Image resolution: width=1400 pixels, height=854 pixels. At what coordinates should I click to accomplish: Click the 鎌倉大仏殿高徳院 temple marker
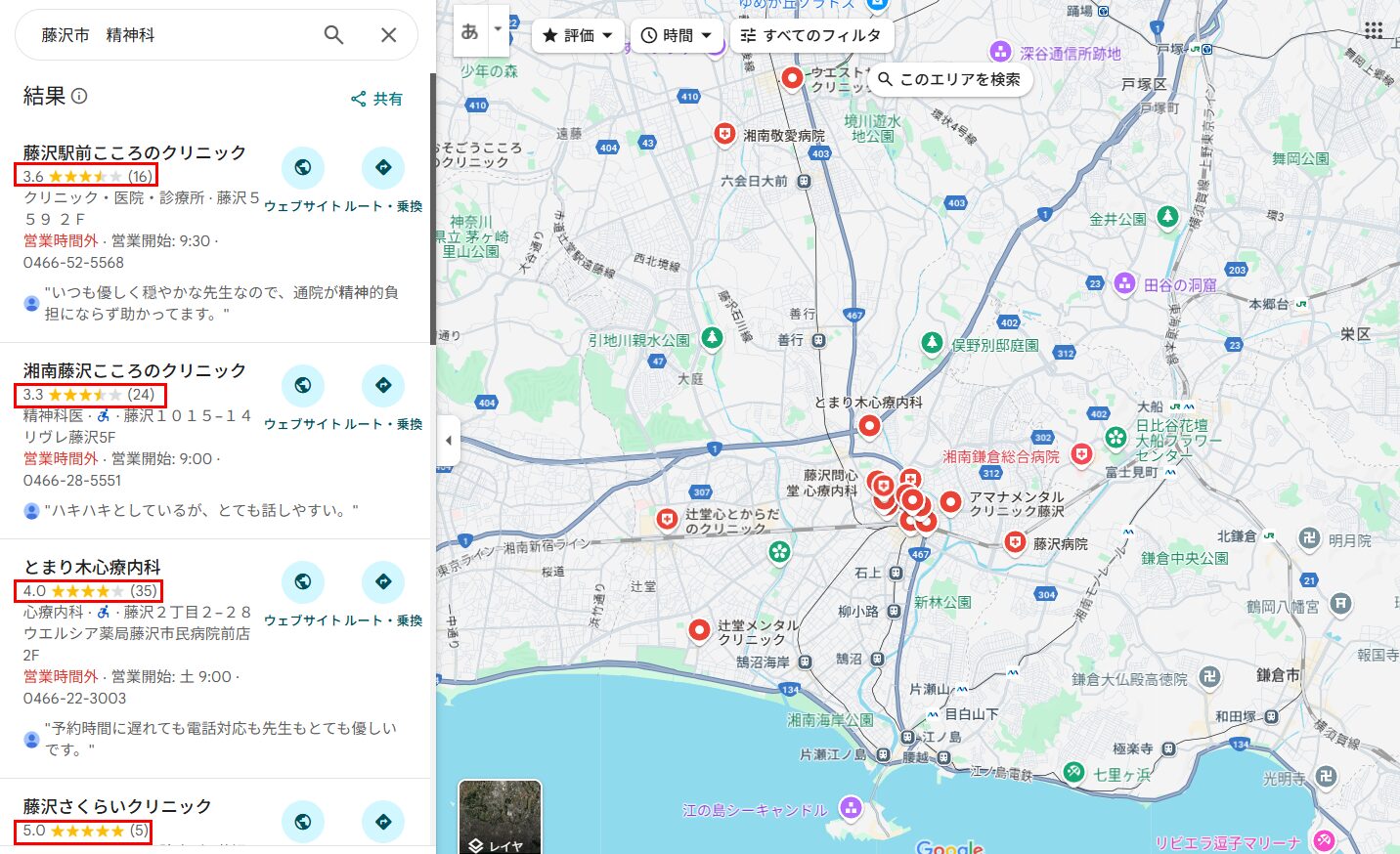(x=1209, y=676)
